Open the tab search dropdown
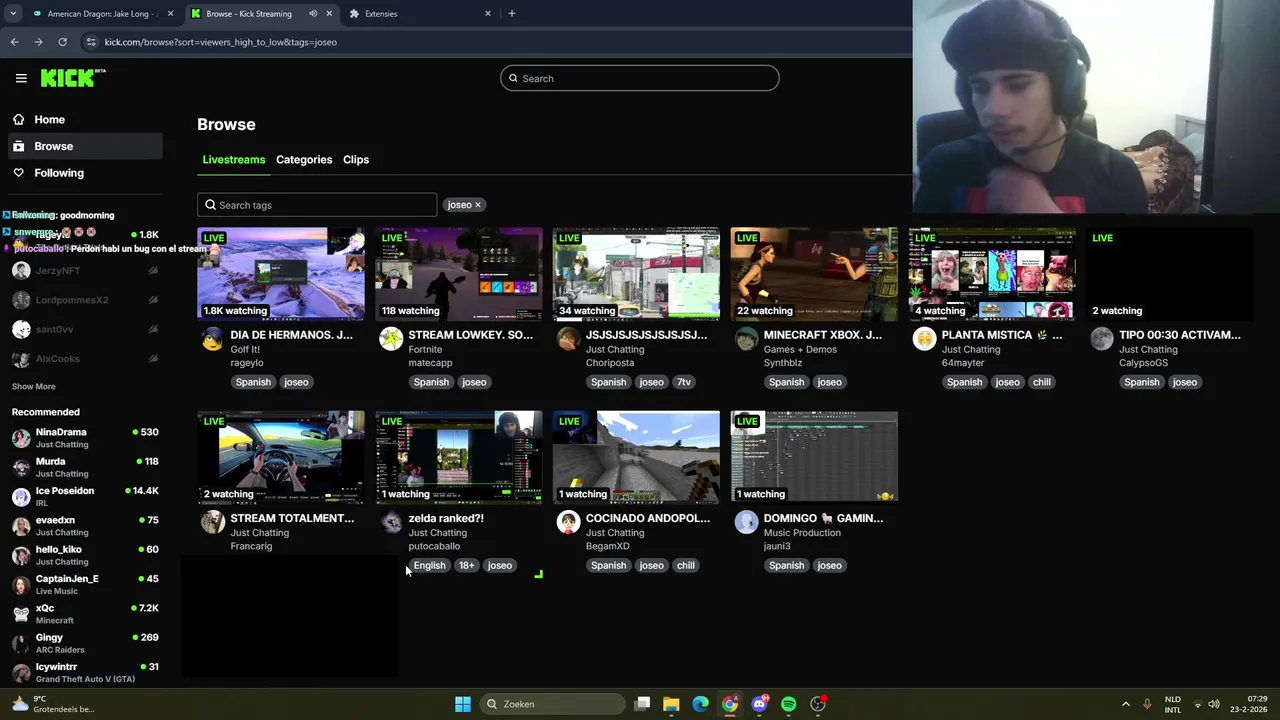 pyautogui.click(x=13, y=14)
